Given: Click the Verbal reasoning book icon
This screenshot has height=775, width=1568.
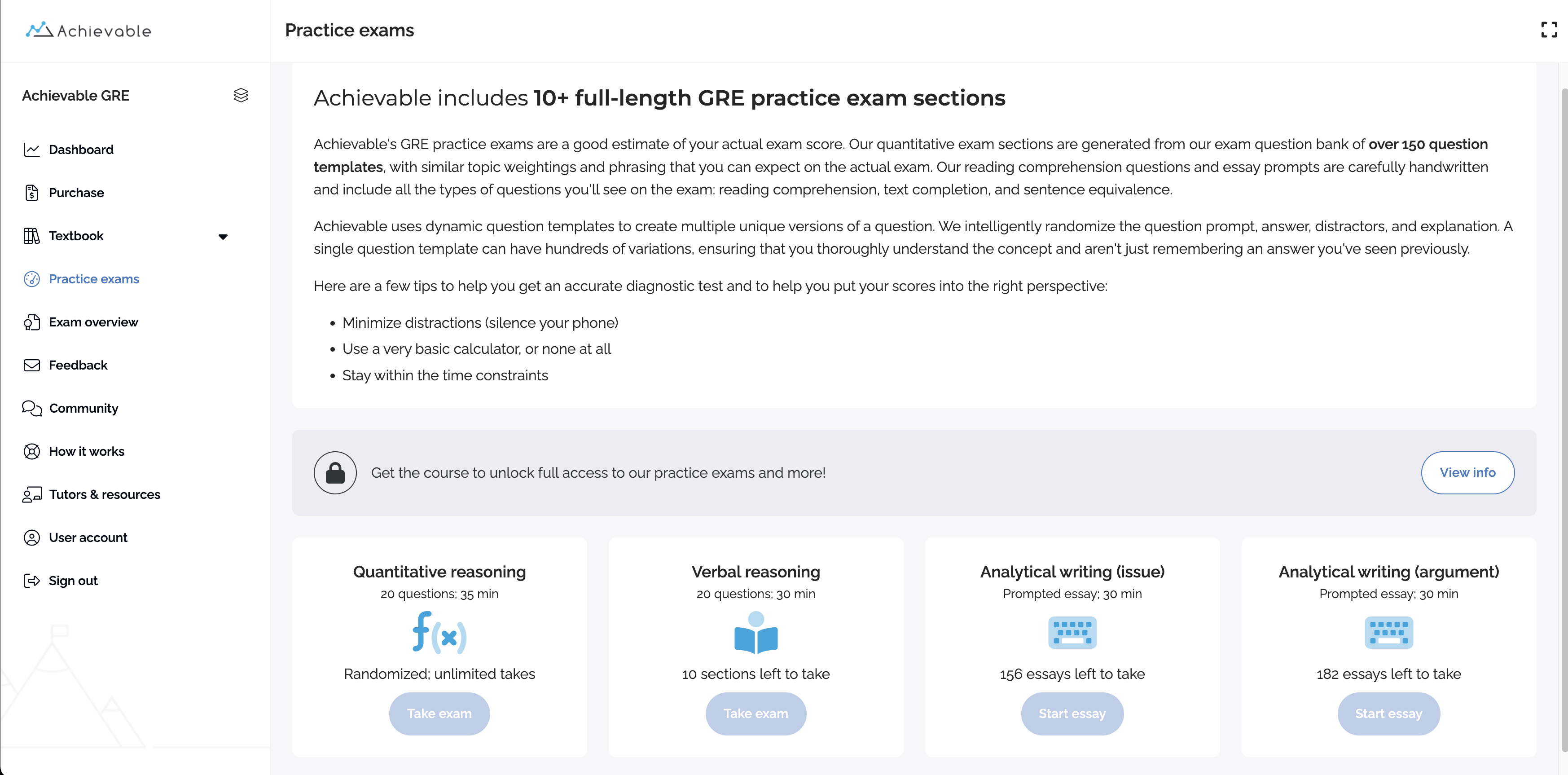Looking at the screenshot, I should [755, 633].
